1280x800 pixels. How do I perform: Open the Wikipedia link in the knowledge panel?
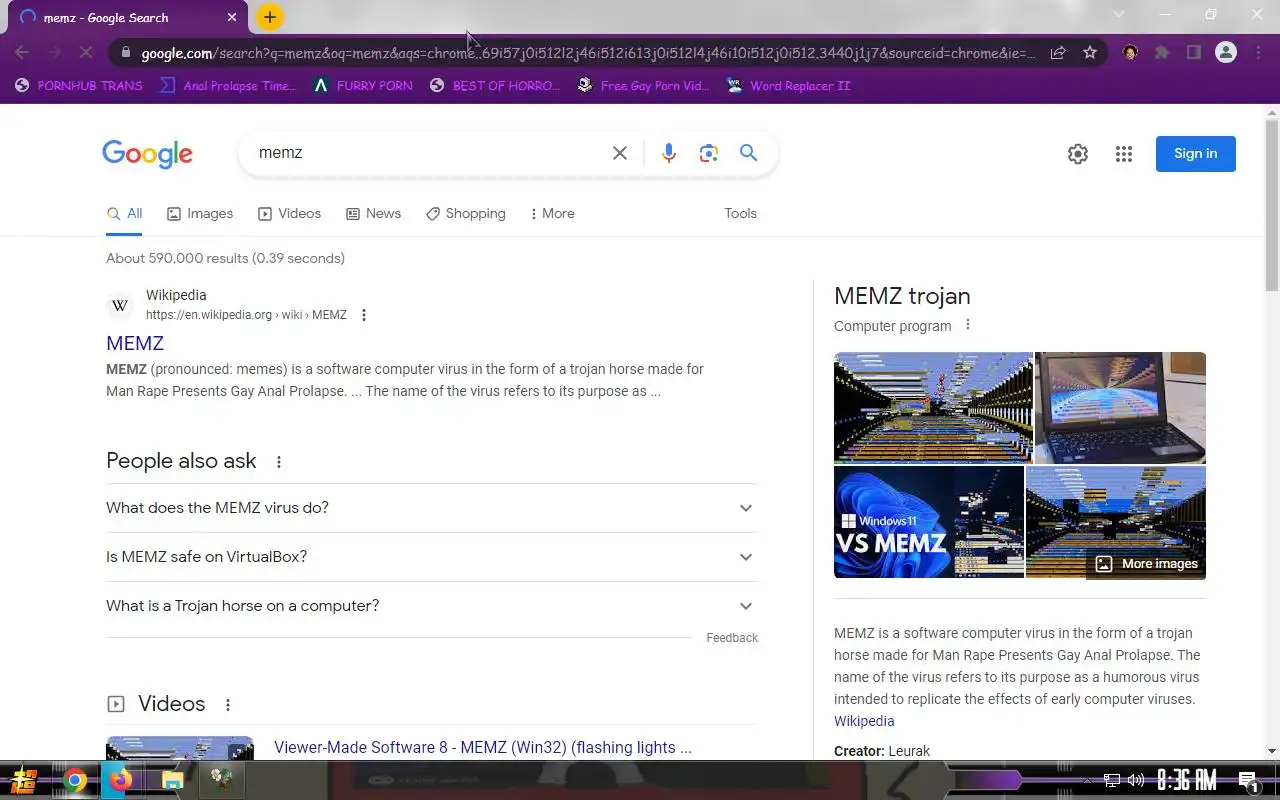click(864, 721)
